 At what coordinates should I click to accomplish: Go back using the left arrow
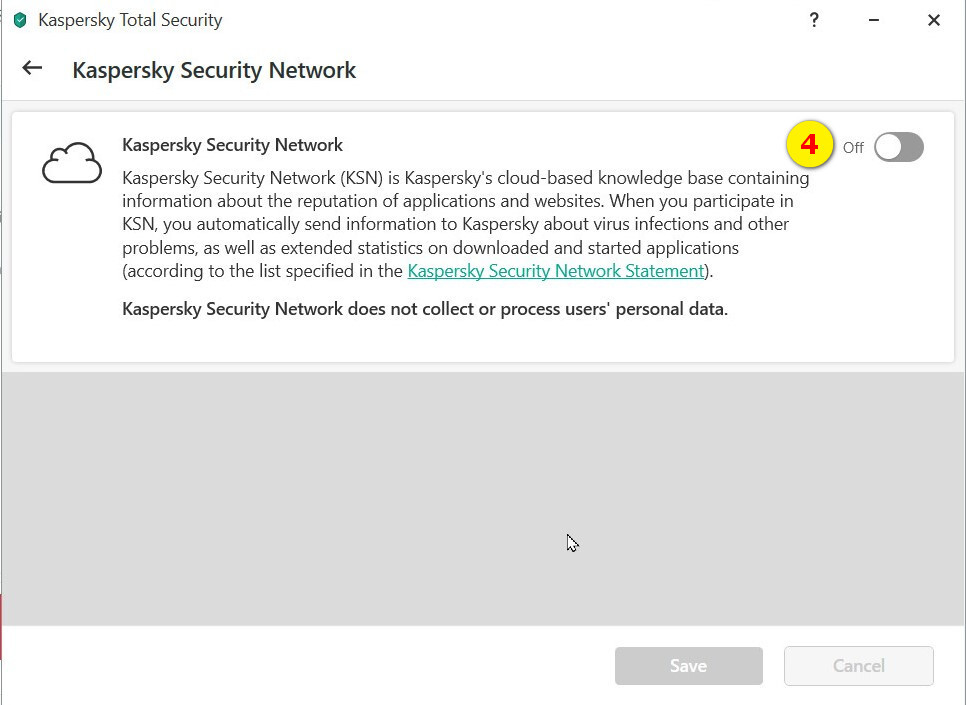click(33, 68)
